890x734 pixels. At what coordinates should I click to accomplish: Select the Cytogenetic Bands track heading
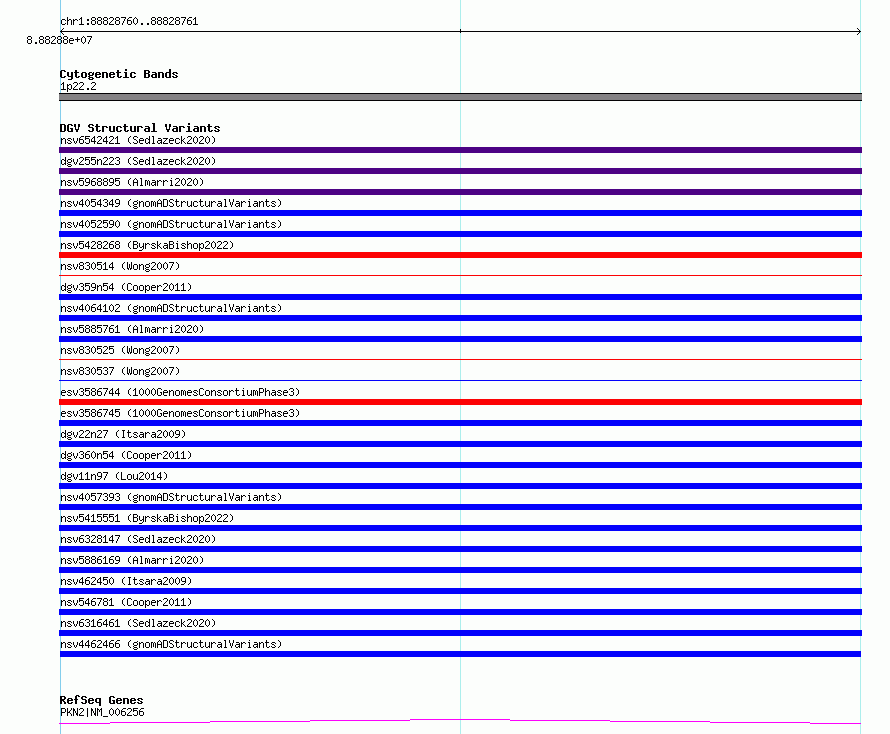tap(119, 74)
